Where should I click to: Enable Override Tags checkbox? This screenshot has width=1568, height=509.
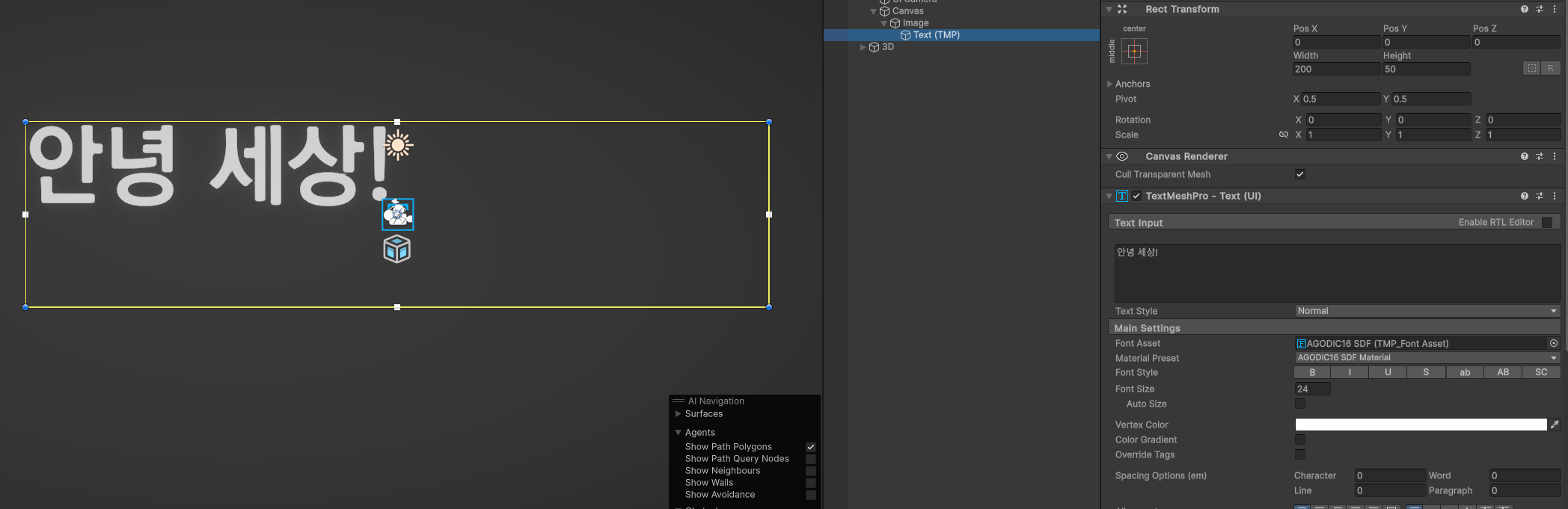click(x=1300, y=454)
